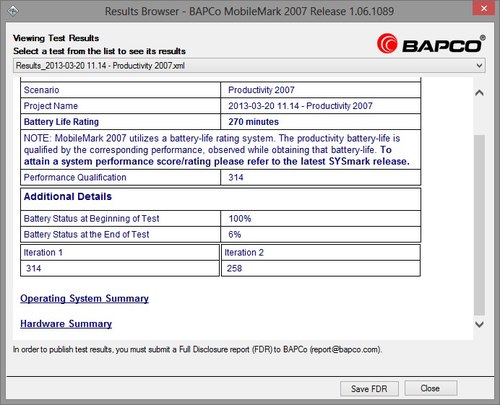Click the Performance Qualification label

point(75,177)
